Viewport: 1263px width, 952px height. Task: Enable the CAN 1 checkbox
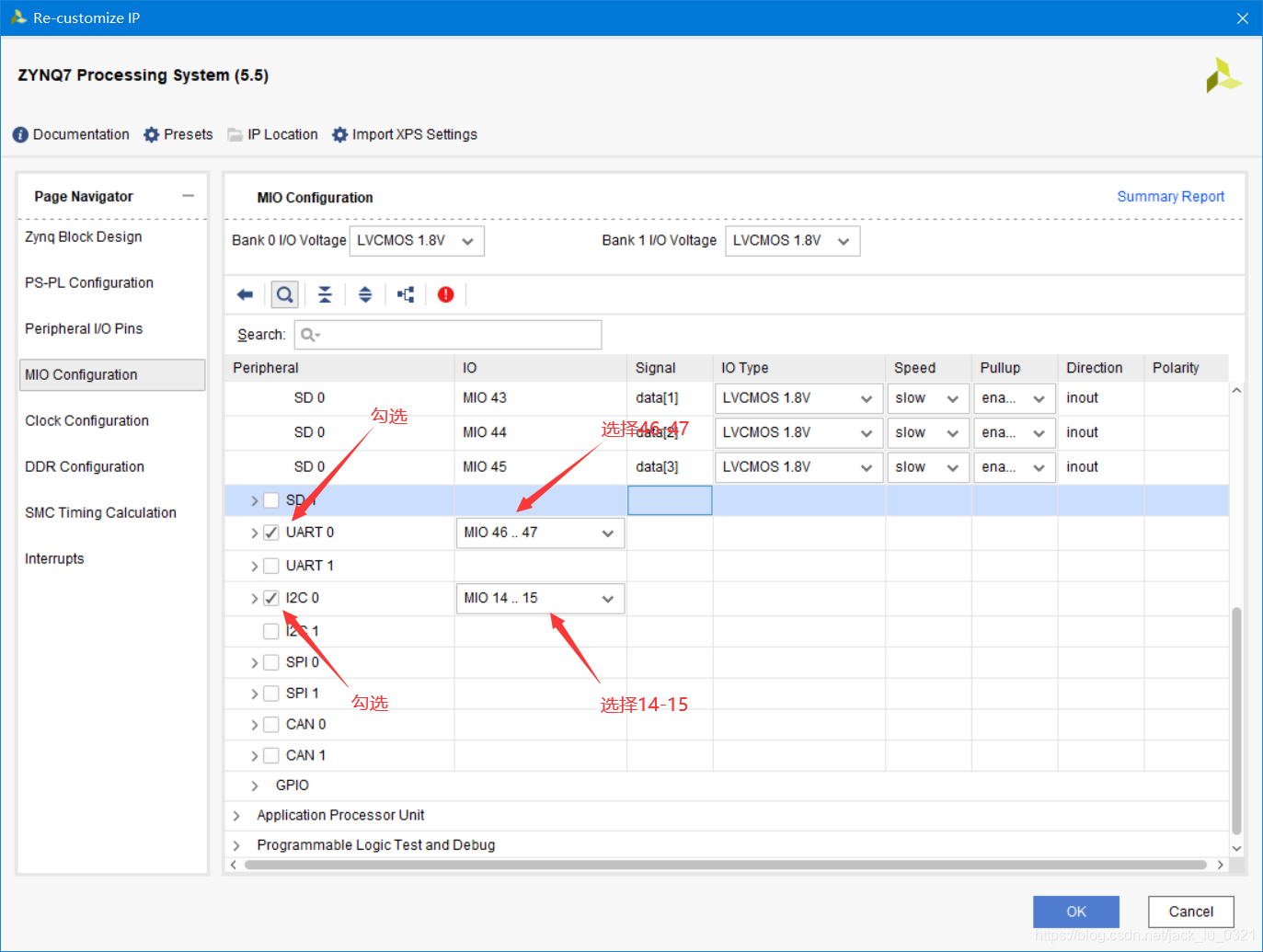pos(271,755)
